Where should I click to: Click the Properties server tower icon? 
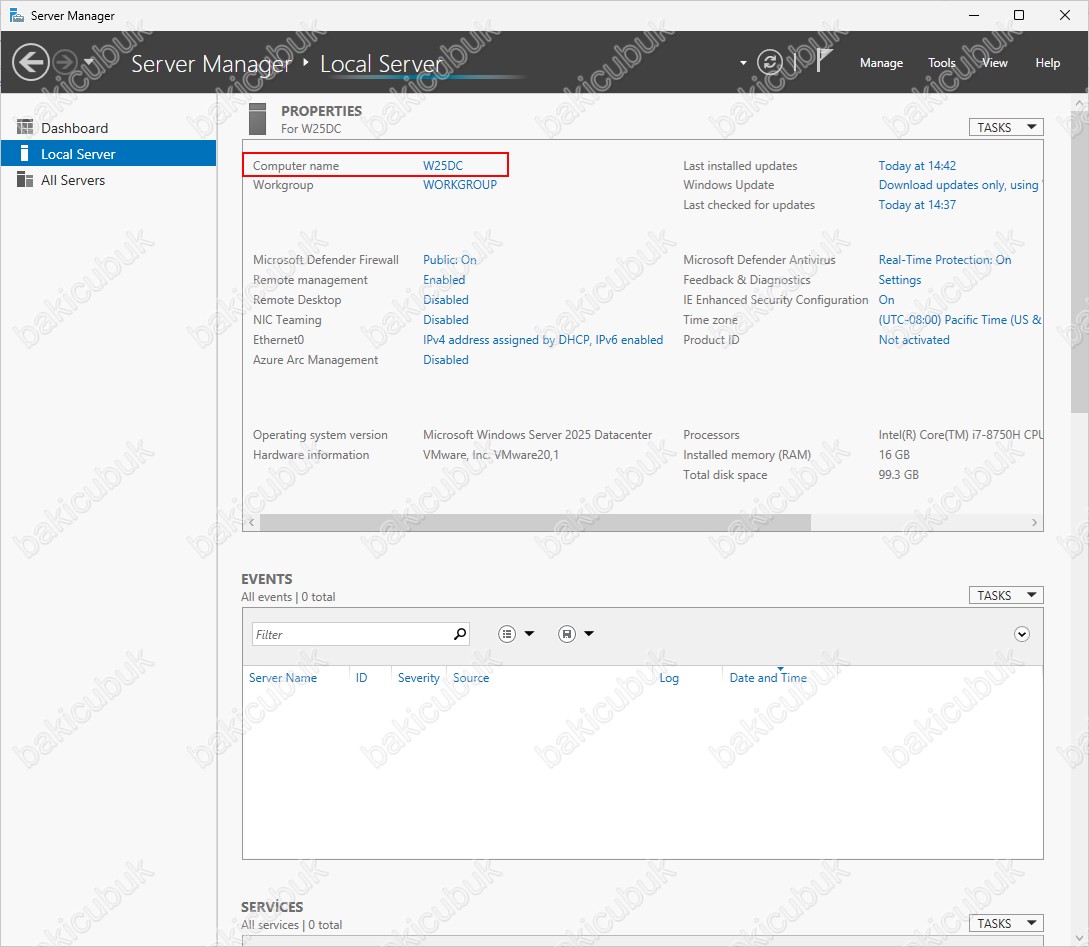tap(258, 119)
